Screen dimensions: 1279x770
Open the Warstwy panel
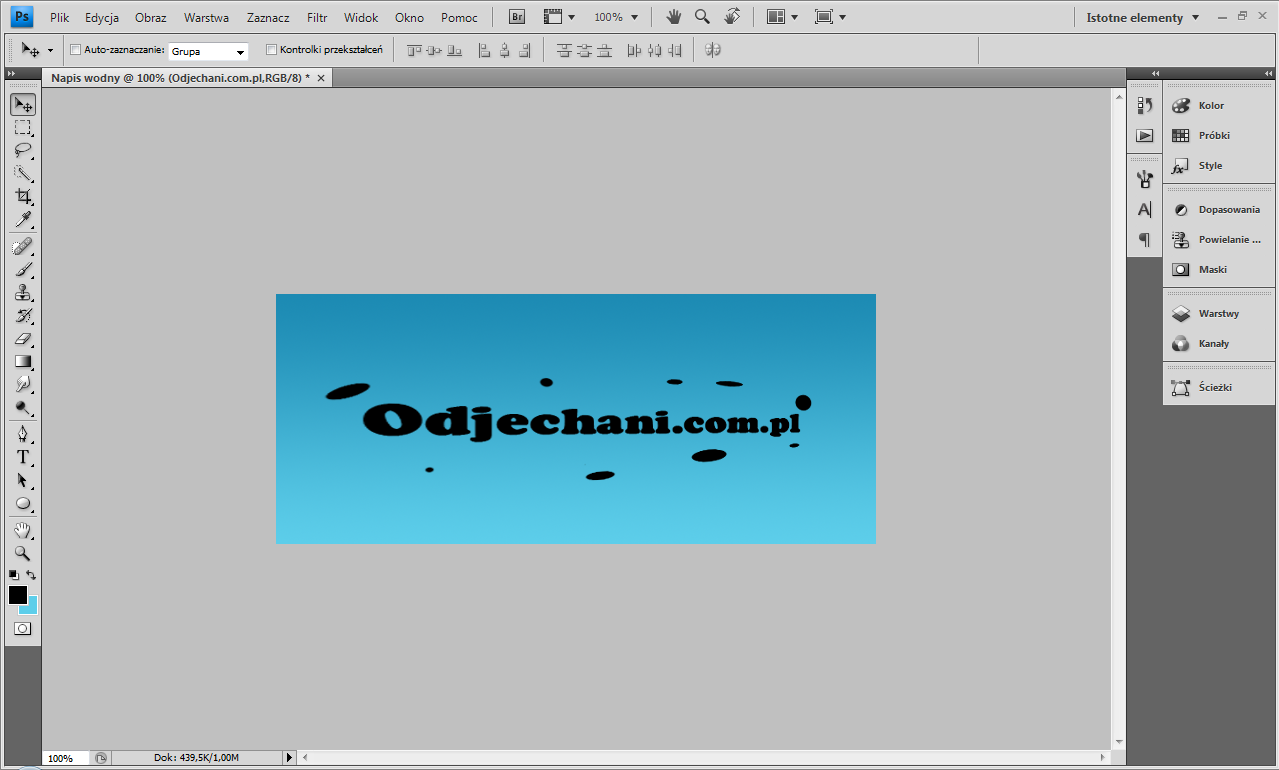1218,313
